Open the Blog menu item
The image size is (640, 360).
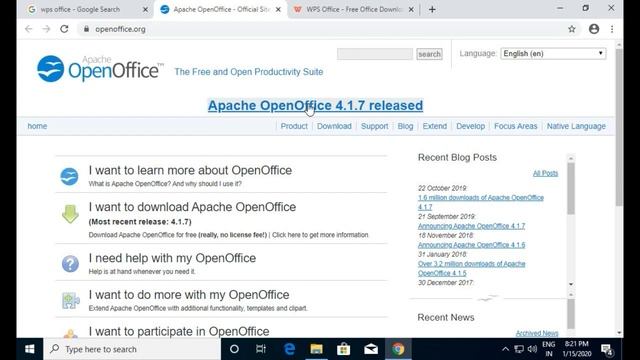coord(405,126)
